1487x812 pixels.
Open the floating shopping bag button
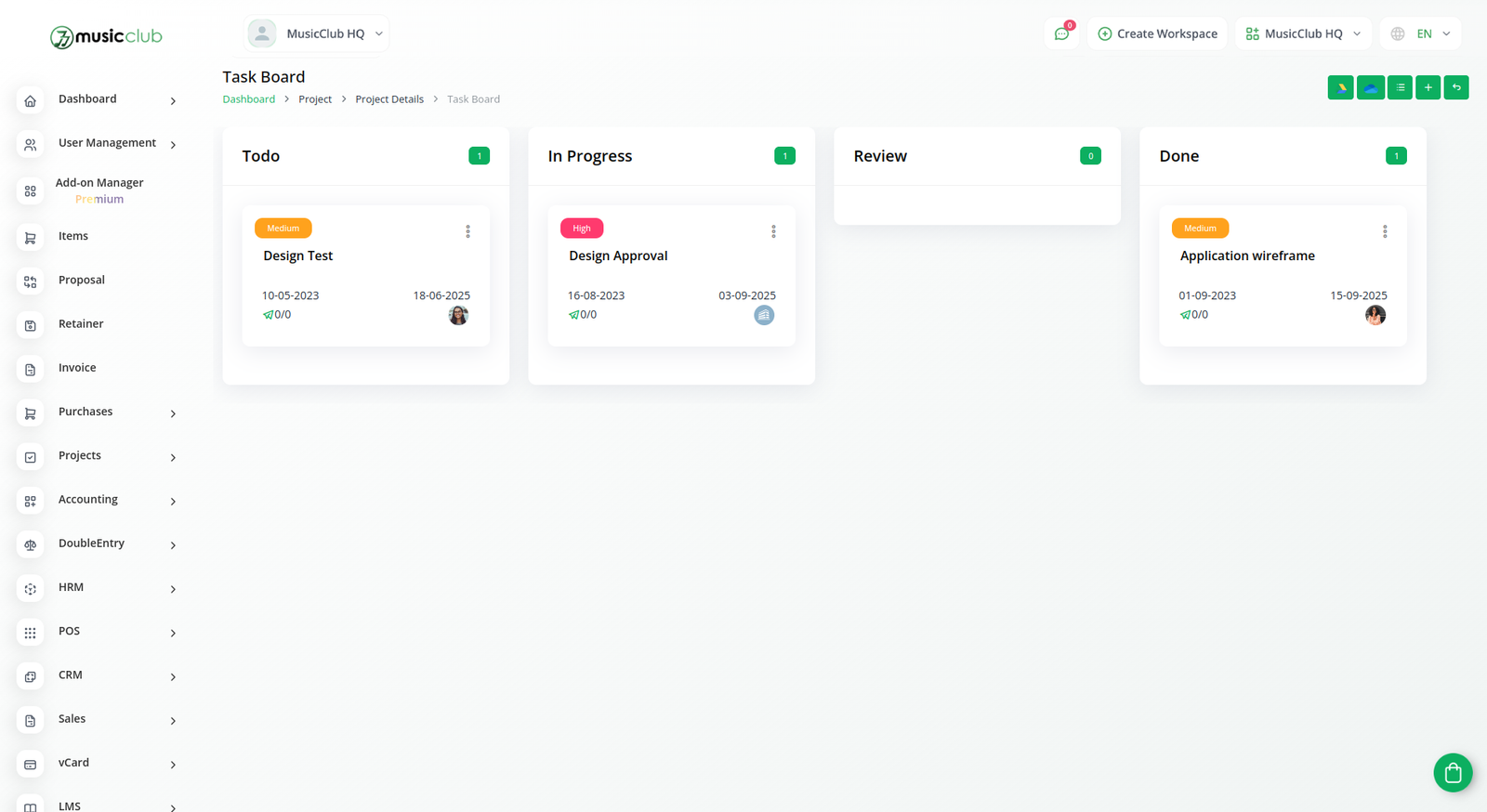tap(1453, 772)
